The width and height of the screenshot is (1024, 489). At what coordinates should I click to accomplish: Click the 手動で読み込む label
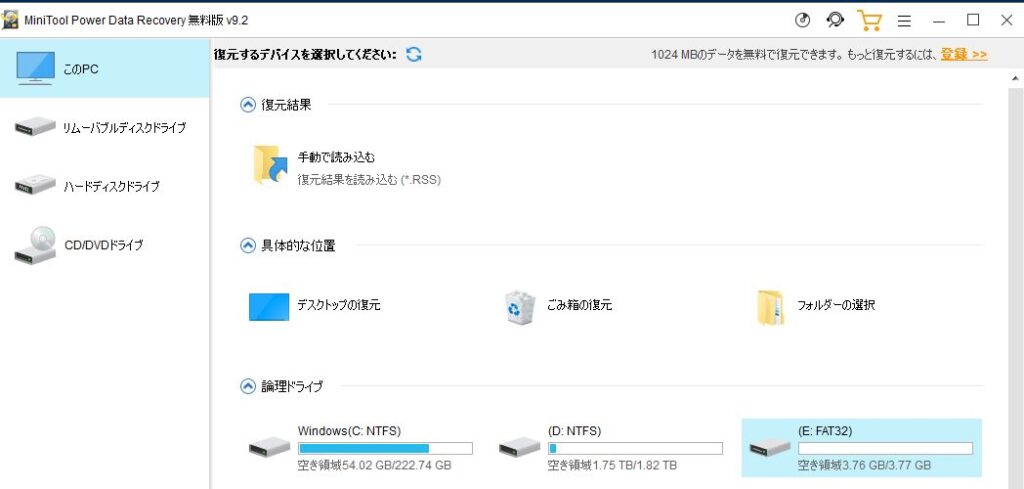pos(336,157)
